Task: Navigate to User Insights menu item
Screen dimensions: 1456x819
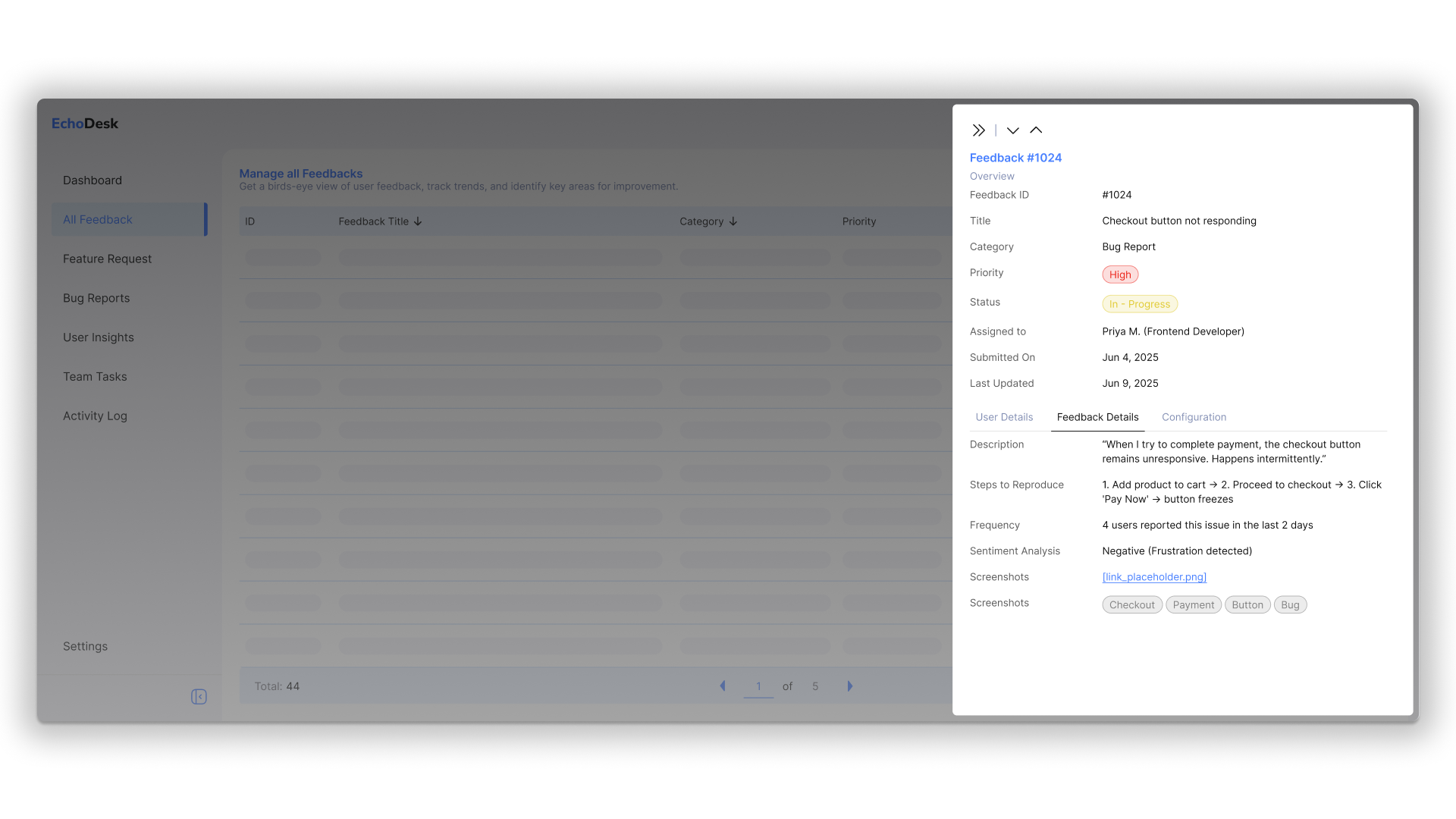Action: click(99, 337)
